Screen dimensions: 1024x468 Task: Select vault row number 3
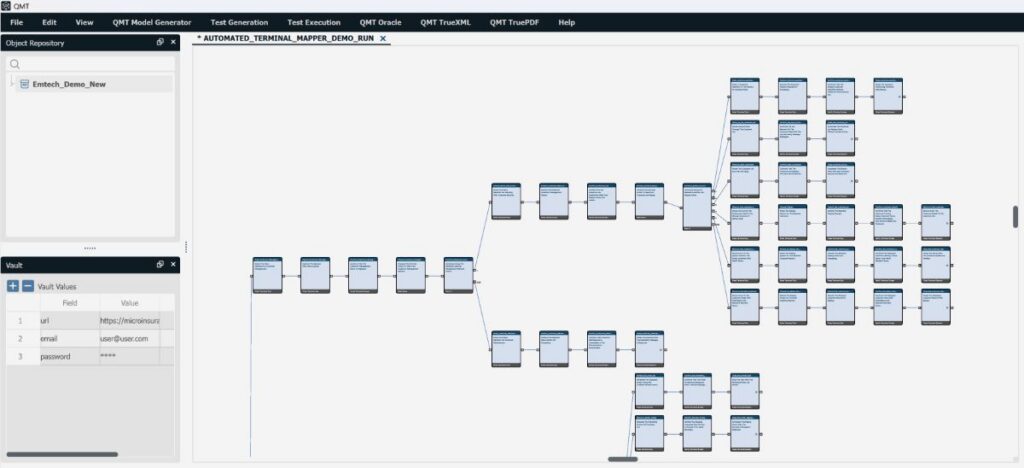20,356
